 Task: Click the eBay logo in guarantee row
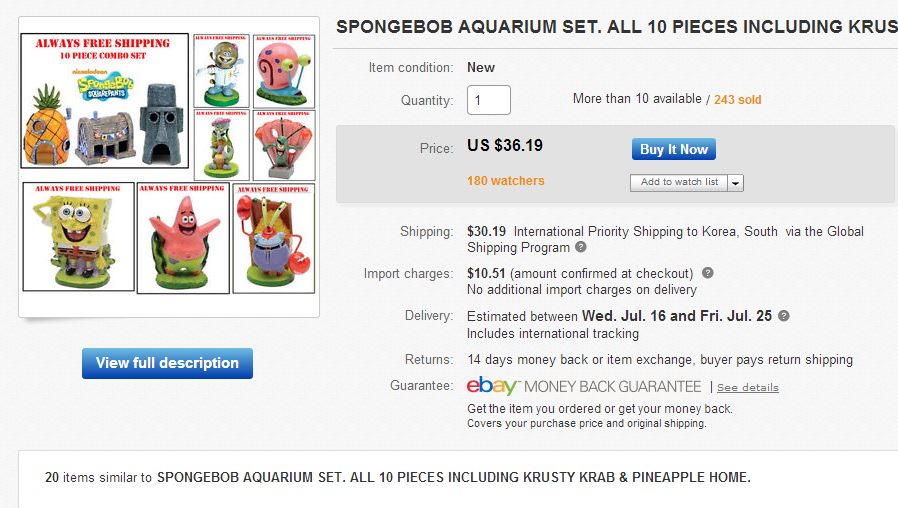492,386
